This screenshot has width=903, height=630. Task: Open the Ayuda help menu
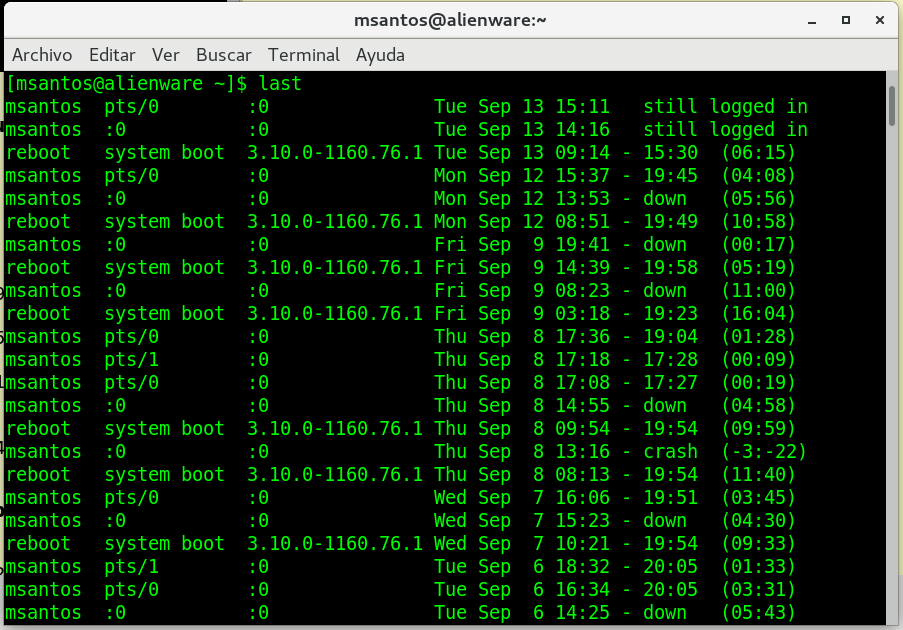pos(380,55)
